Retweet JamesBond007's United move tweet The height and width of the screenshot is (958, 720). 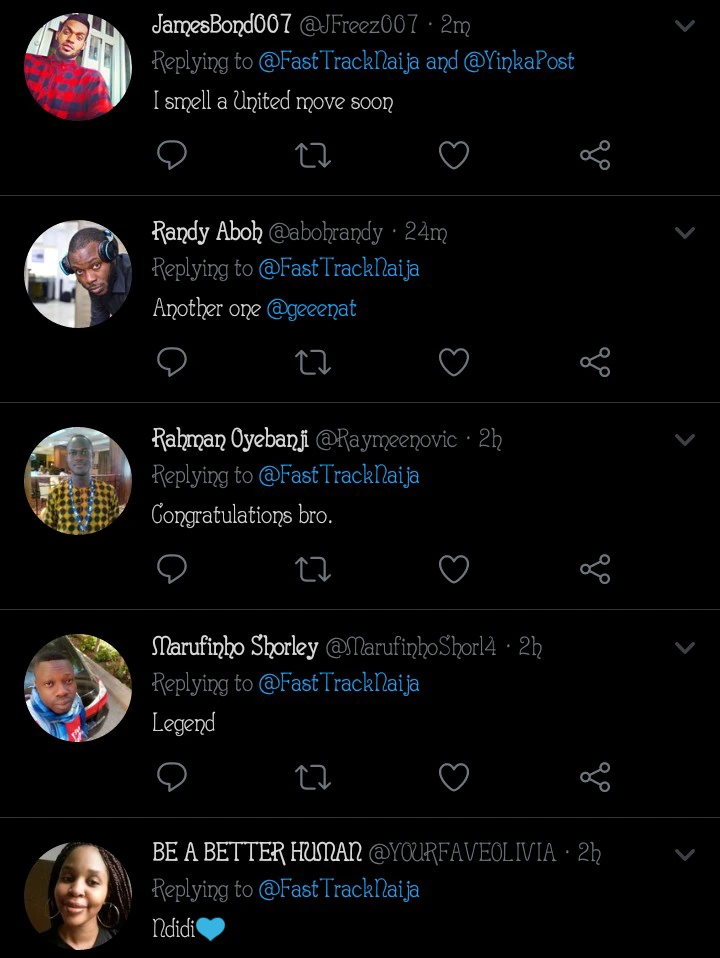coord(313,155)
